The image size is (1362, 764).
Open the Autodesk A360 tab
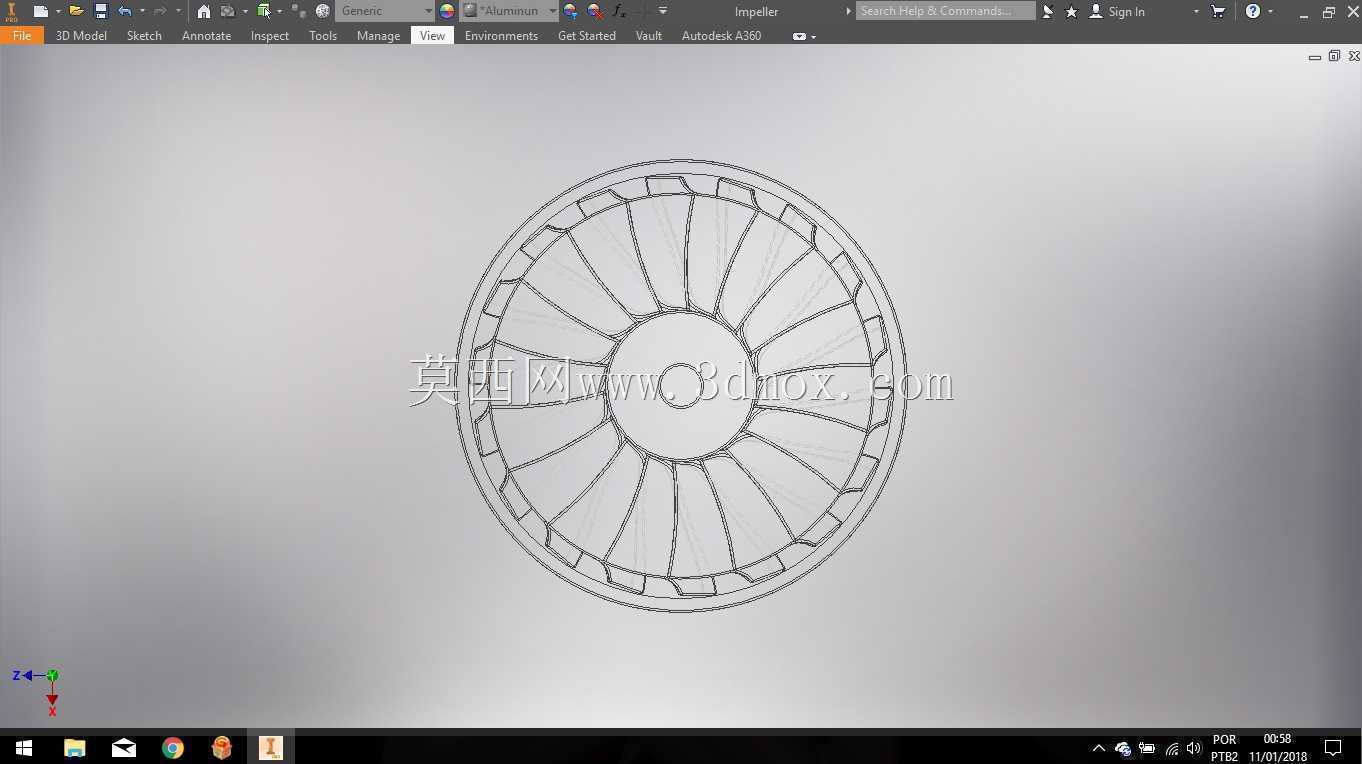click(x=721, y=36)
